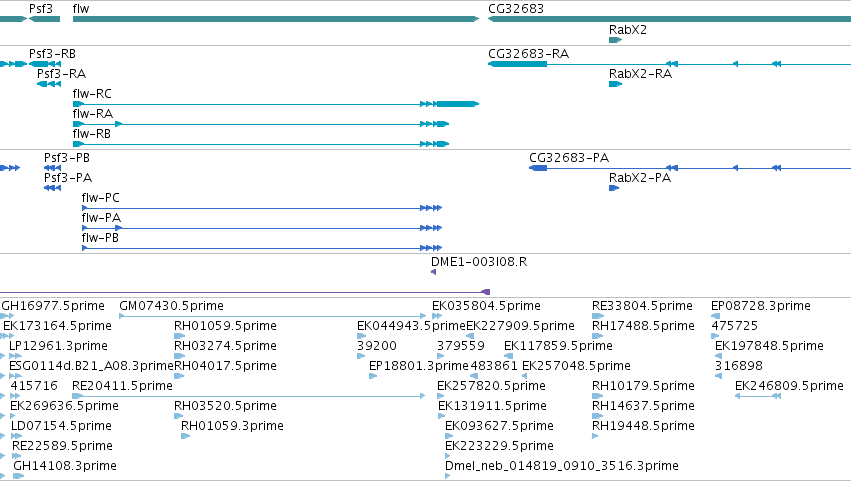Select the flw-PC protein label
This screenshot has width=851, height=481.
click(x=100, y=198)
